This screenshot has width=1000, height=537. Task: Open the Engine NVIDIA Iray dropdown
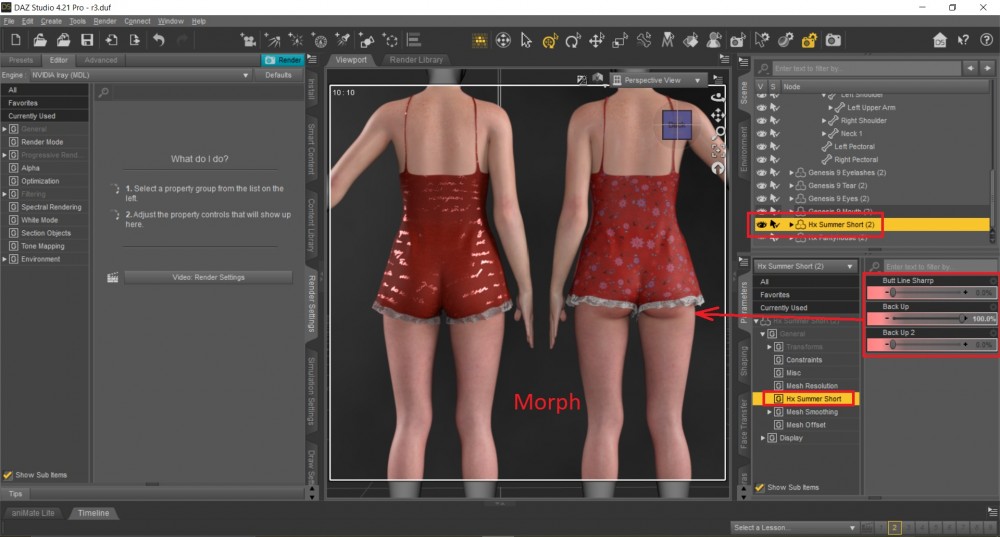140,75
